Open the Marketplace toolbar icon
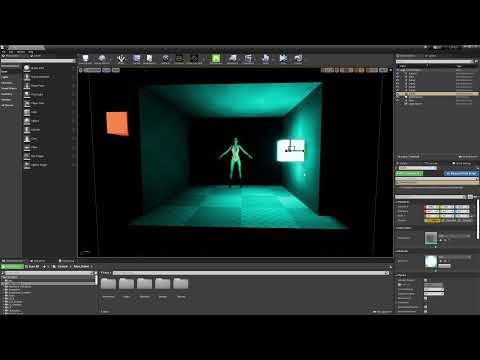The width and height of the screenshot is (480, 360). 149,59
